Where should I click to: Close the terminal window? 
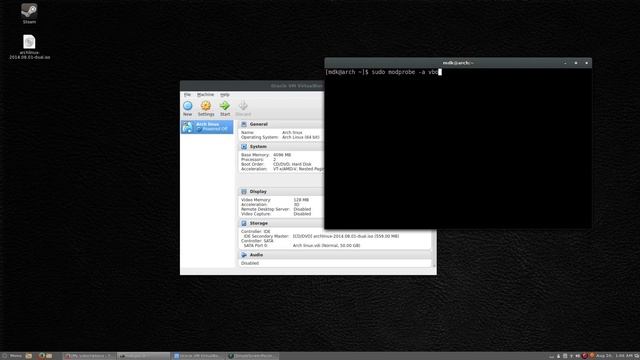(x=587, y=63)
